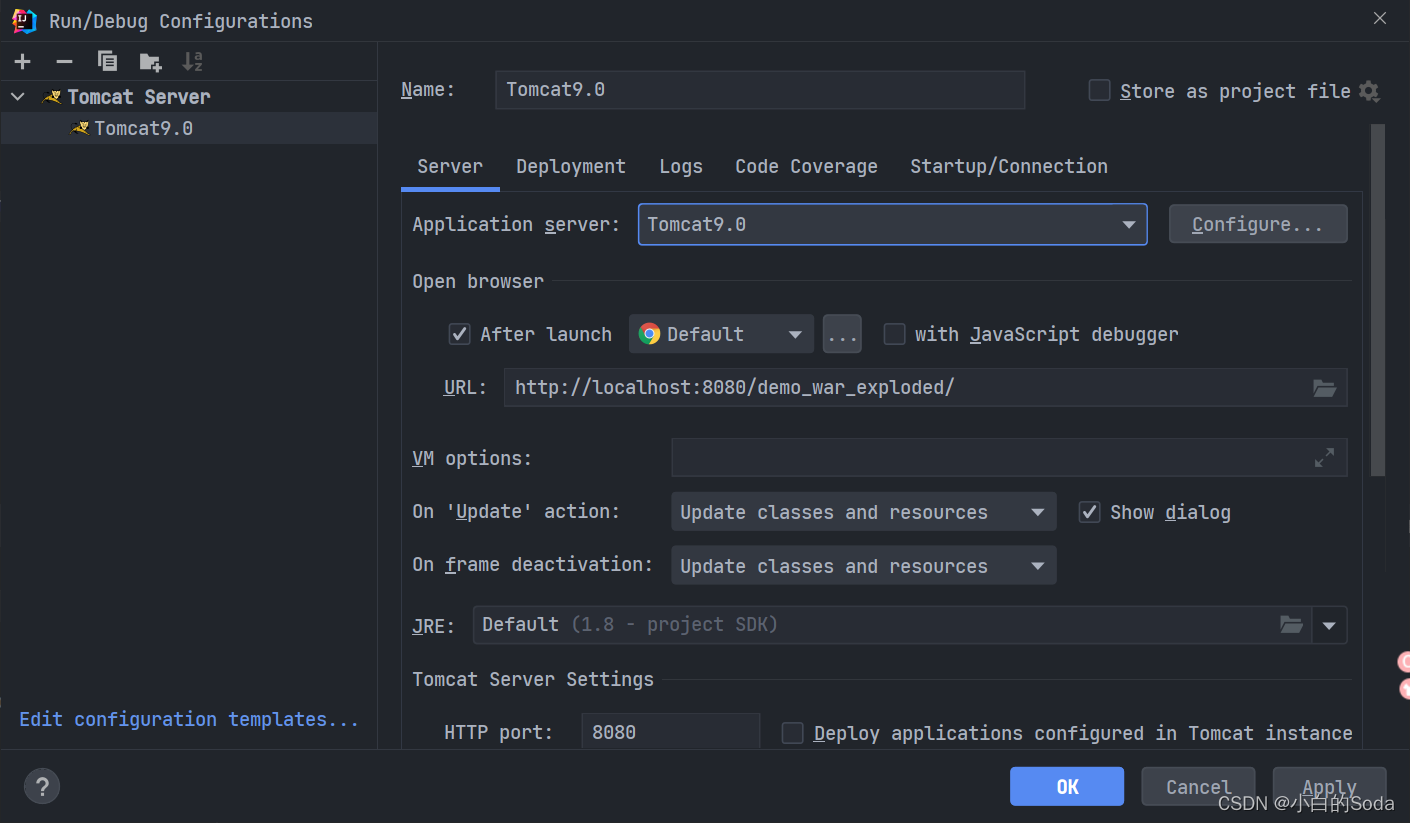The height and width of the screenshot is (823, 1410).
Task: Click the Configure... button
Action: tap(1257, 224)
